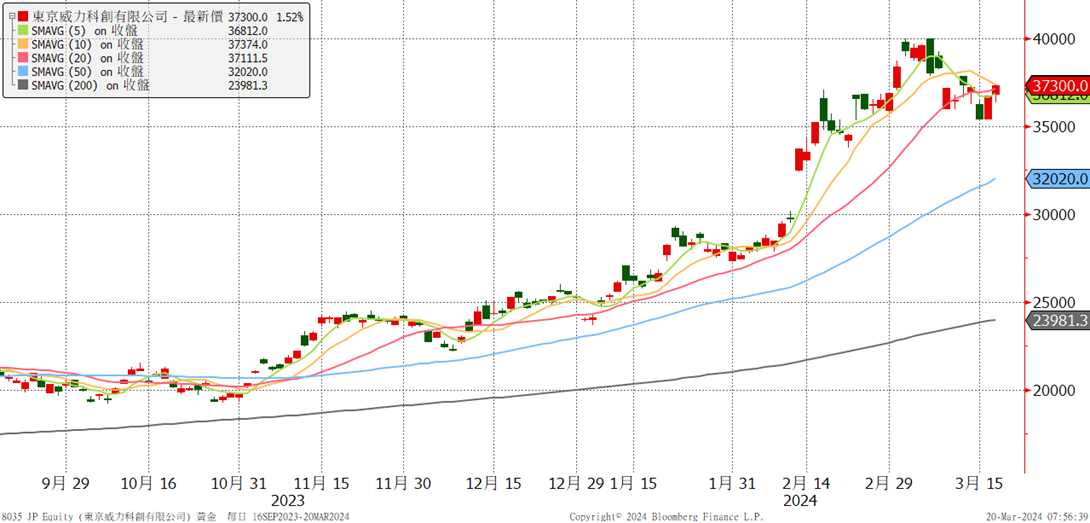This screenshot has width=1090, height=523.
Task: Click the 1月 31 date axis label
Action: (733, 483)
